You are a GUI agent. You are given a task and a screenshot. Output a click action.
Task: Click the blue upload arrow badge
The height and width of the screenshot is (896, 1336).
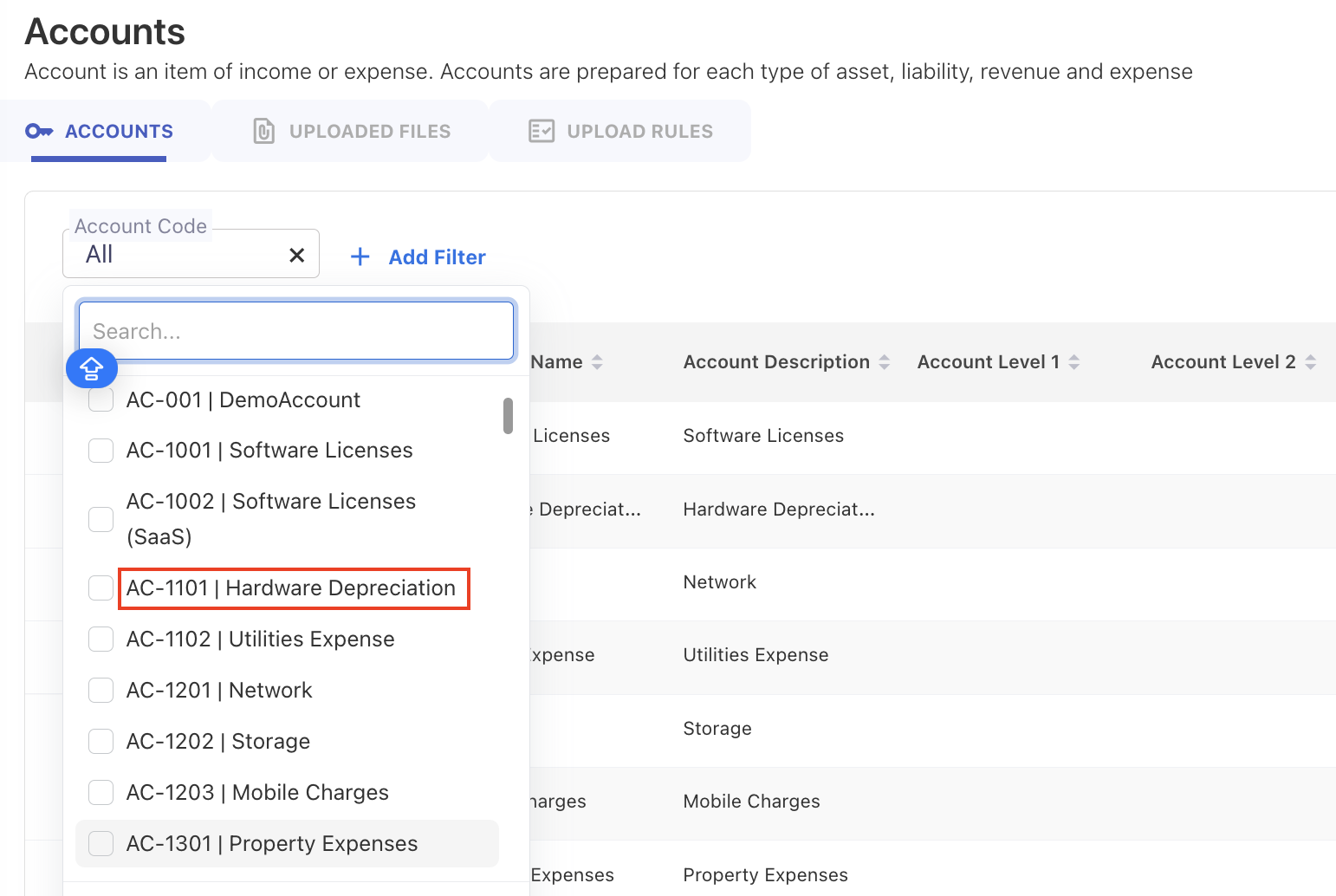tap(92, 369)
